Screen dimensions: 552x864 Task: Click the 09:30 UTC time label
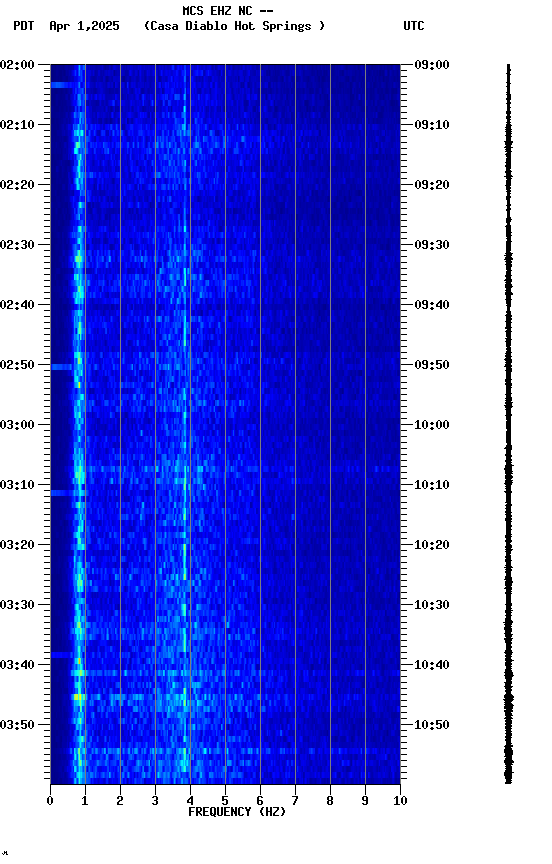[x=432, y=245]
